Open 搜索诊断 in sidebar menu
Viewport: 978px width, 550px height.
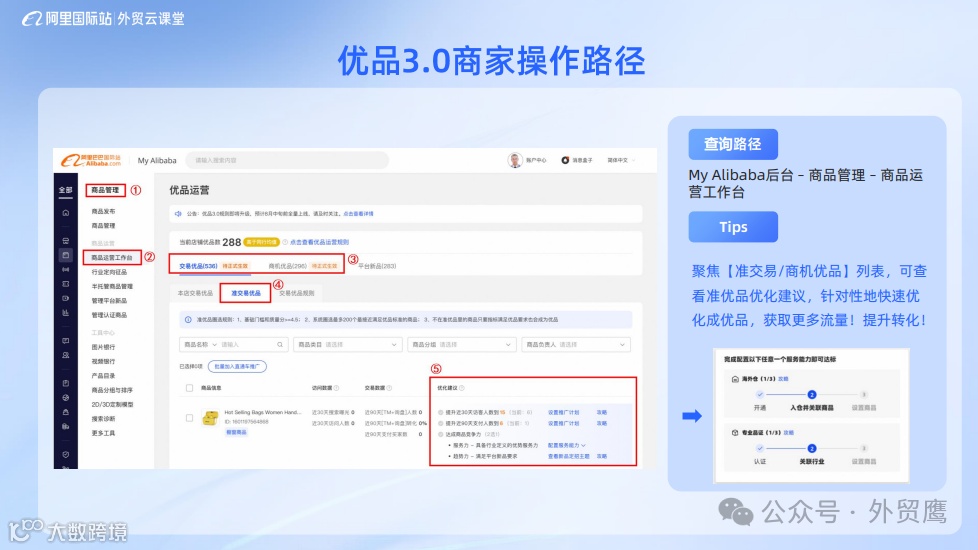[x=103, y=418]
